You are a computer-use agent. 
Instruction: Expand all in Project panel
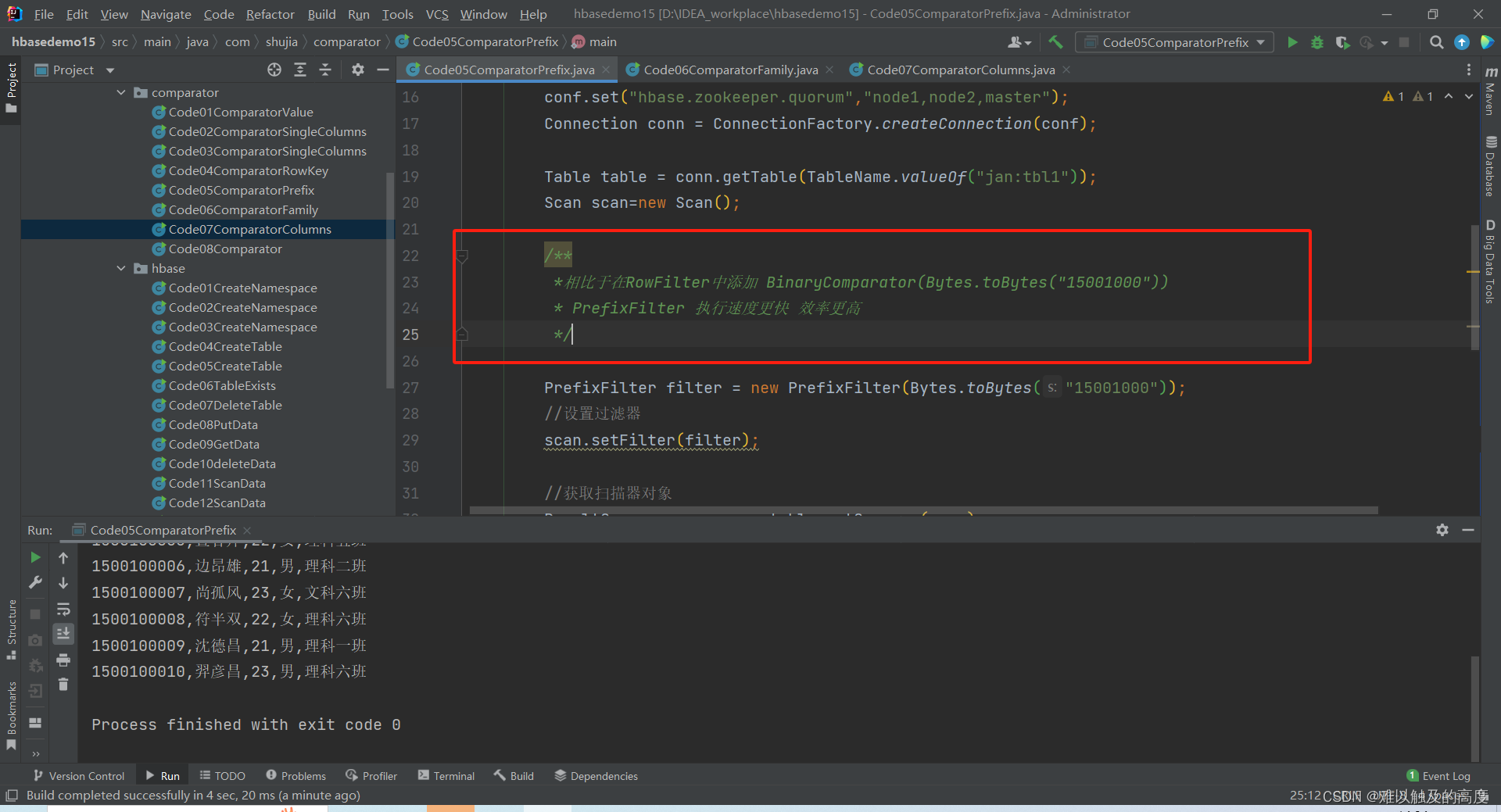(300, 70)
